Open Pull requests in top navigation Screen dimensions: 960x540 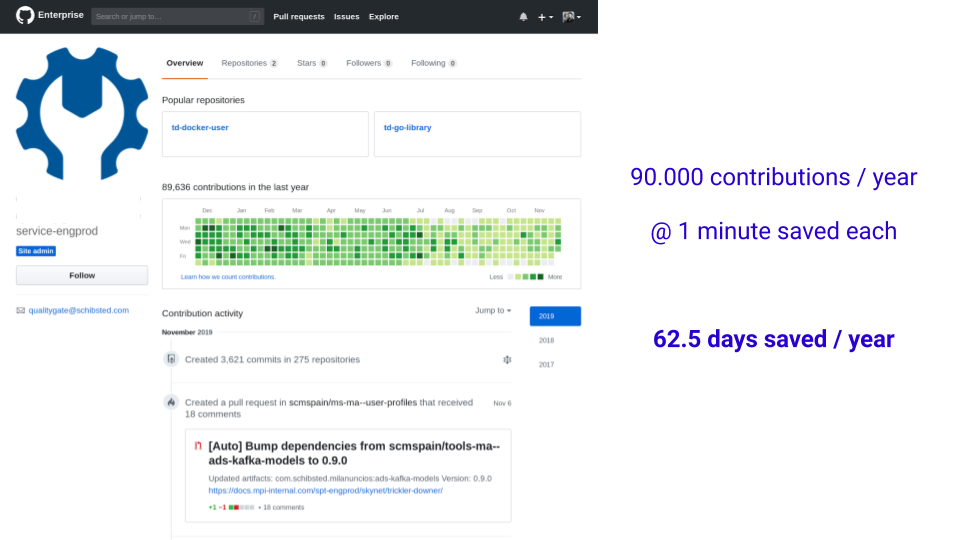pos(299,17)
